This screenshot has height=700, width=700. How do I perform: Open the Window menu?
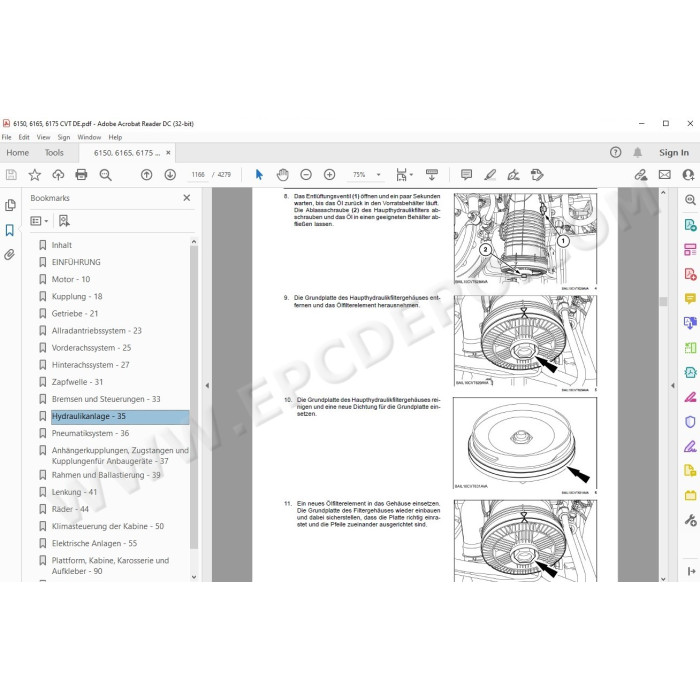[89, 138]
